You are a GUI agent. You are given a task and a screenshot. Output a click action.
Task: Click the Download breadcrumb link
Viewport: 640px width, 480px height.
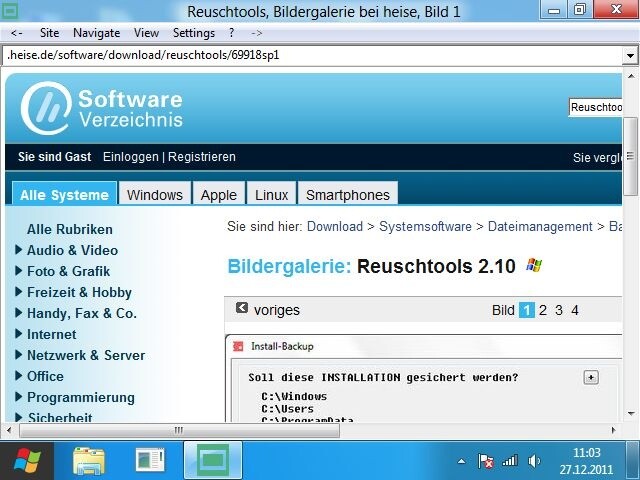pos(335,227)
